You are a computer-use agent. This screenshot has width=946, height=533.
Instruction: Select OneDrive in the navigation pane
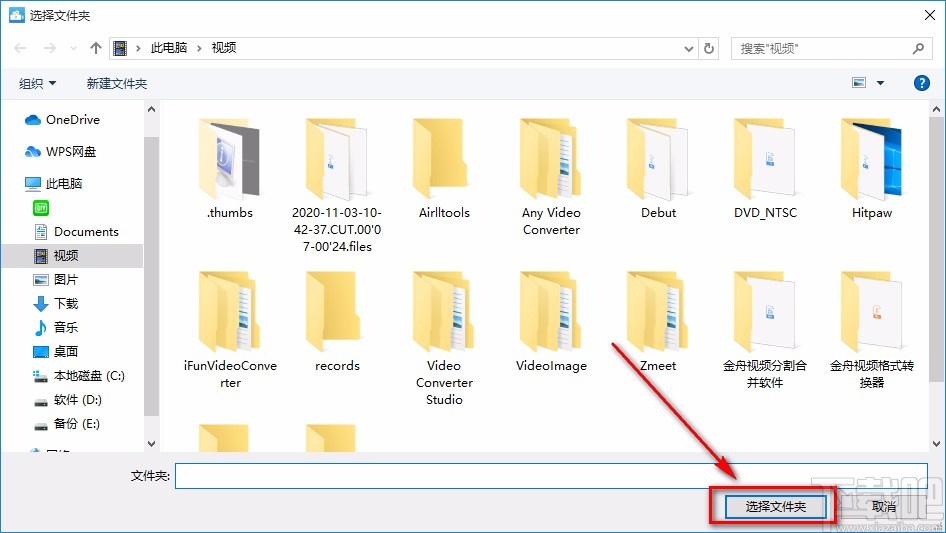62,120
